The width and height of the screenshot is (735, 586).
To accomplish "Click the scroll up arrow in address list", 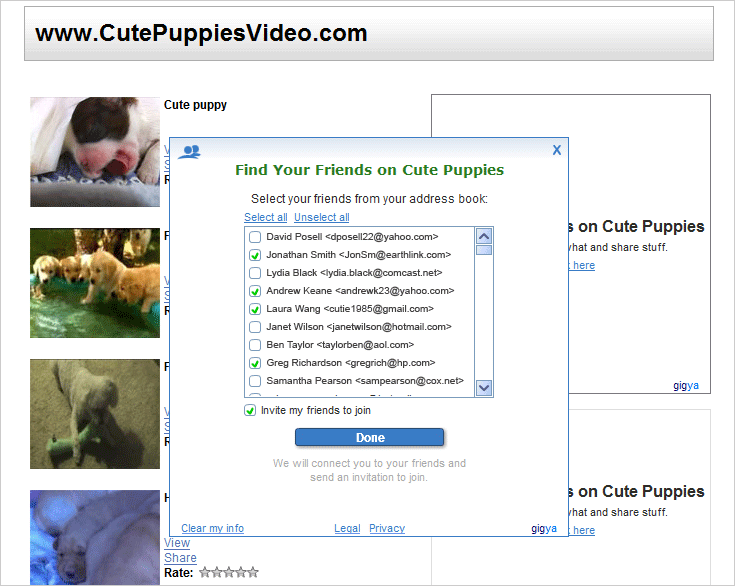I will [484, 236].
